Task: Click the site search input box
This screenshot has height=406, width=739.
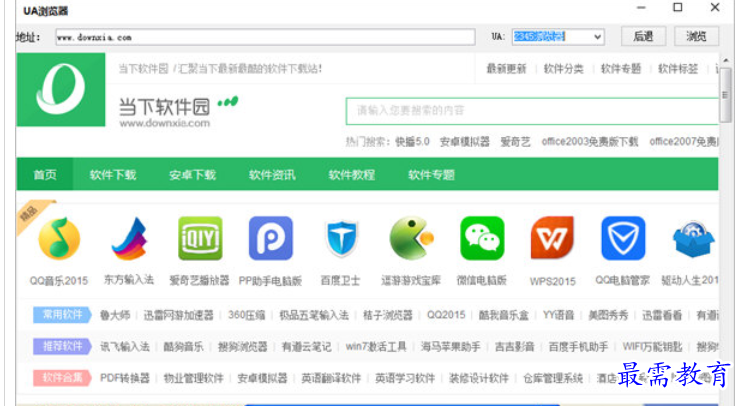Action: coord(532,111)
